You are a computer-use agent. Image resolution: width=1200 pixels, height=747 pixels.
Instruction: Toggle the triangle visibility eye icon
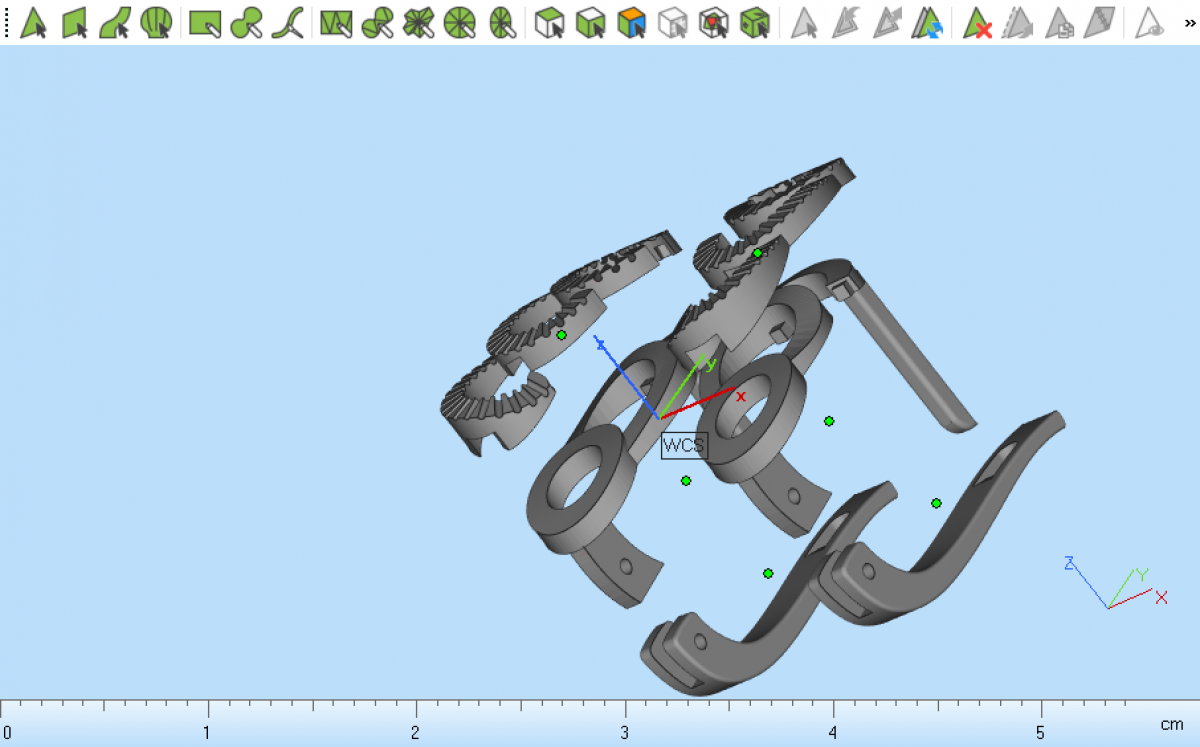1151,22
